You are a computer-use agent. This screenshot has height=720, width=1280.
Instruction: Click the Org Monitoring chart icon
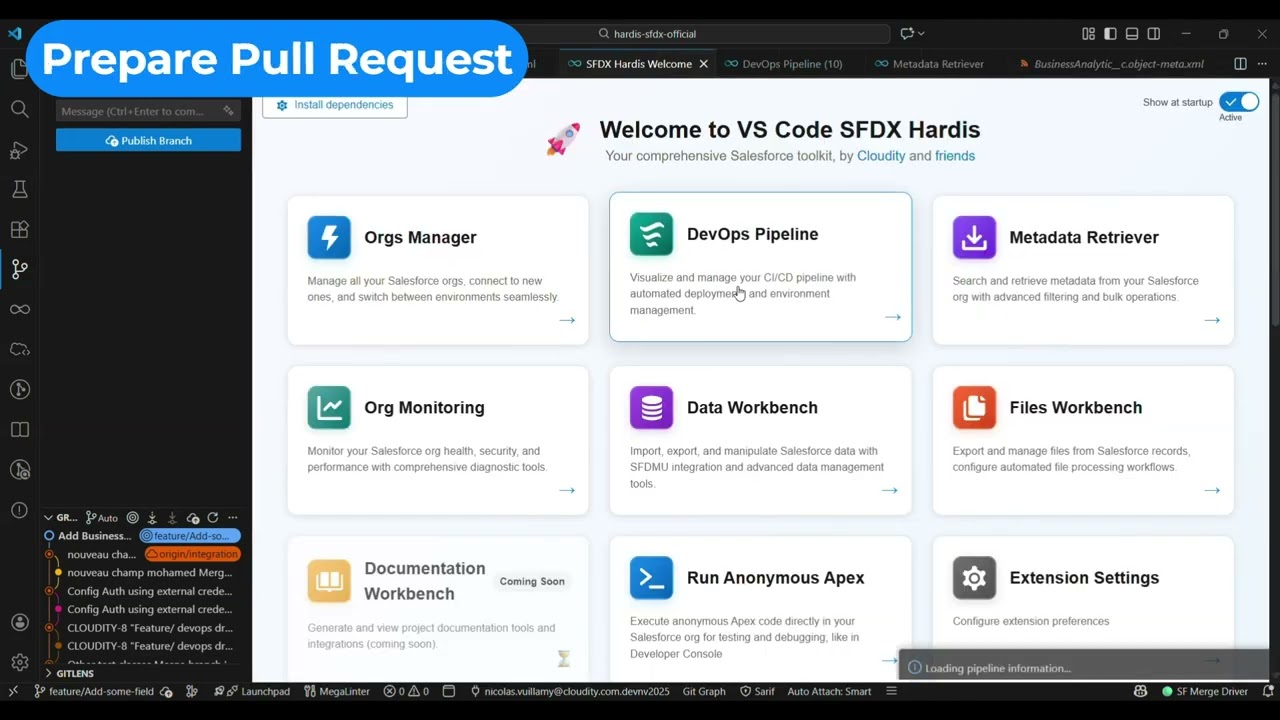(329, 408)
